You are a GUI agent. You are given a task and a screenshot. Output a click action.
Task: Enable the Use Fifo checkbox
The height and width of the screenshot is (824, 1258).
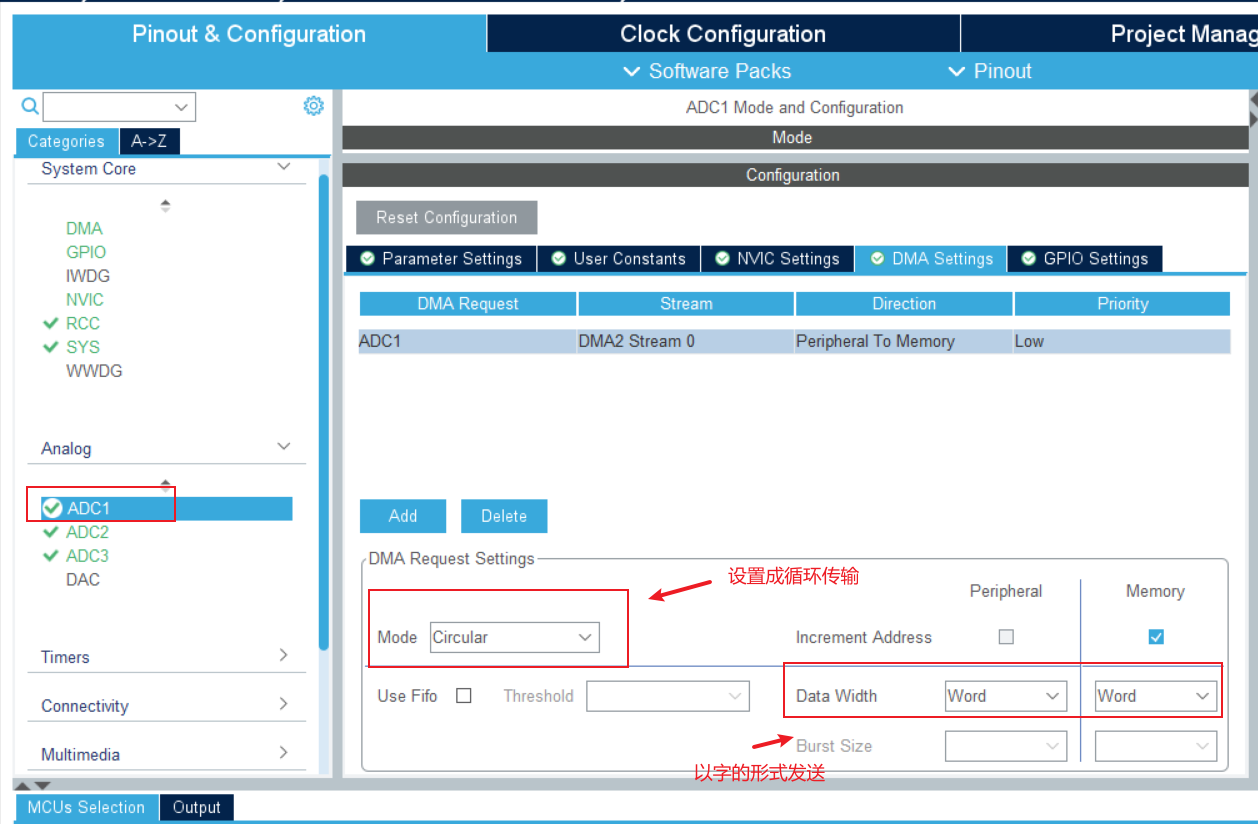click(463, 696)
